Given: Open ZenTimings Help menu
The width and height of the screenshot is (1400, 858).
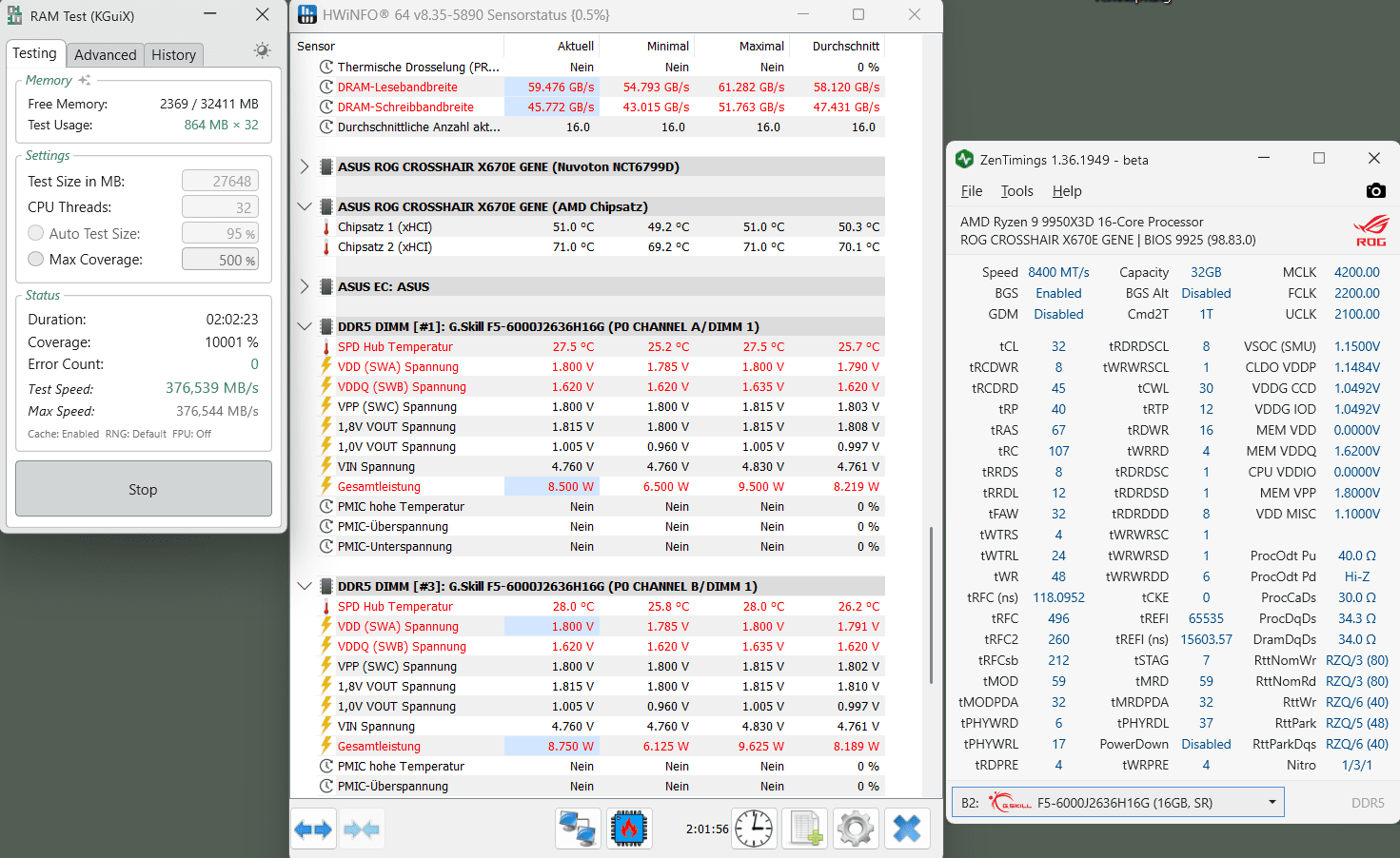Looking at the screenshot, I should point(1067,190).
